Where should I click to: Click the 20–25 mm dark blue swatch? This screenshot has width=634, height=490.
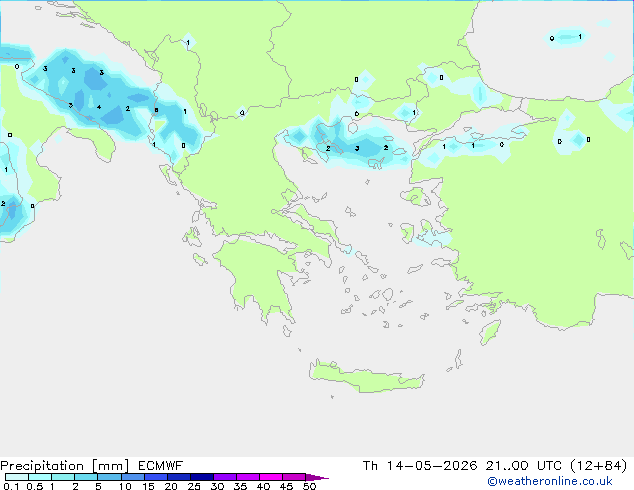point(179,477)
